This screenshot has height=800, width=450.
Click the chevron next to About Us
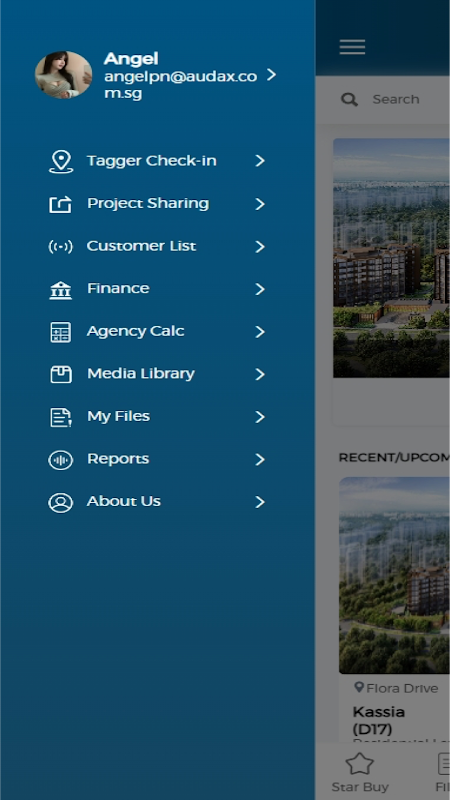click(x=260, y=503)
